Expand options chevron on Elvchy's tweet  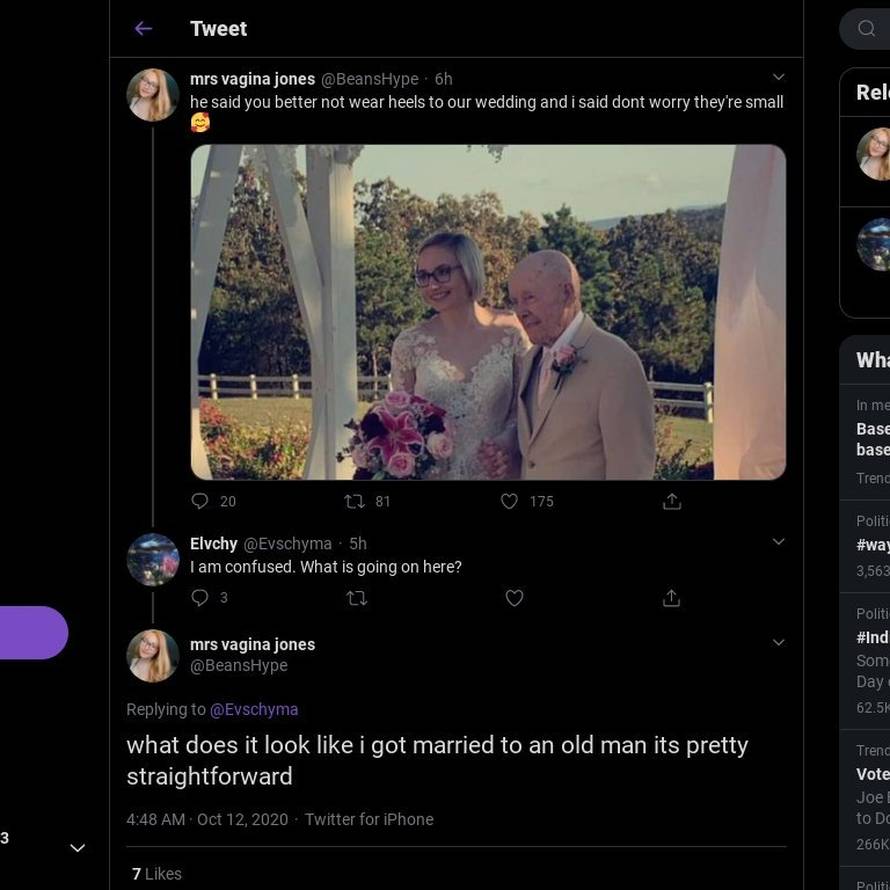pyautogui.click(x=778, y=542)
